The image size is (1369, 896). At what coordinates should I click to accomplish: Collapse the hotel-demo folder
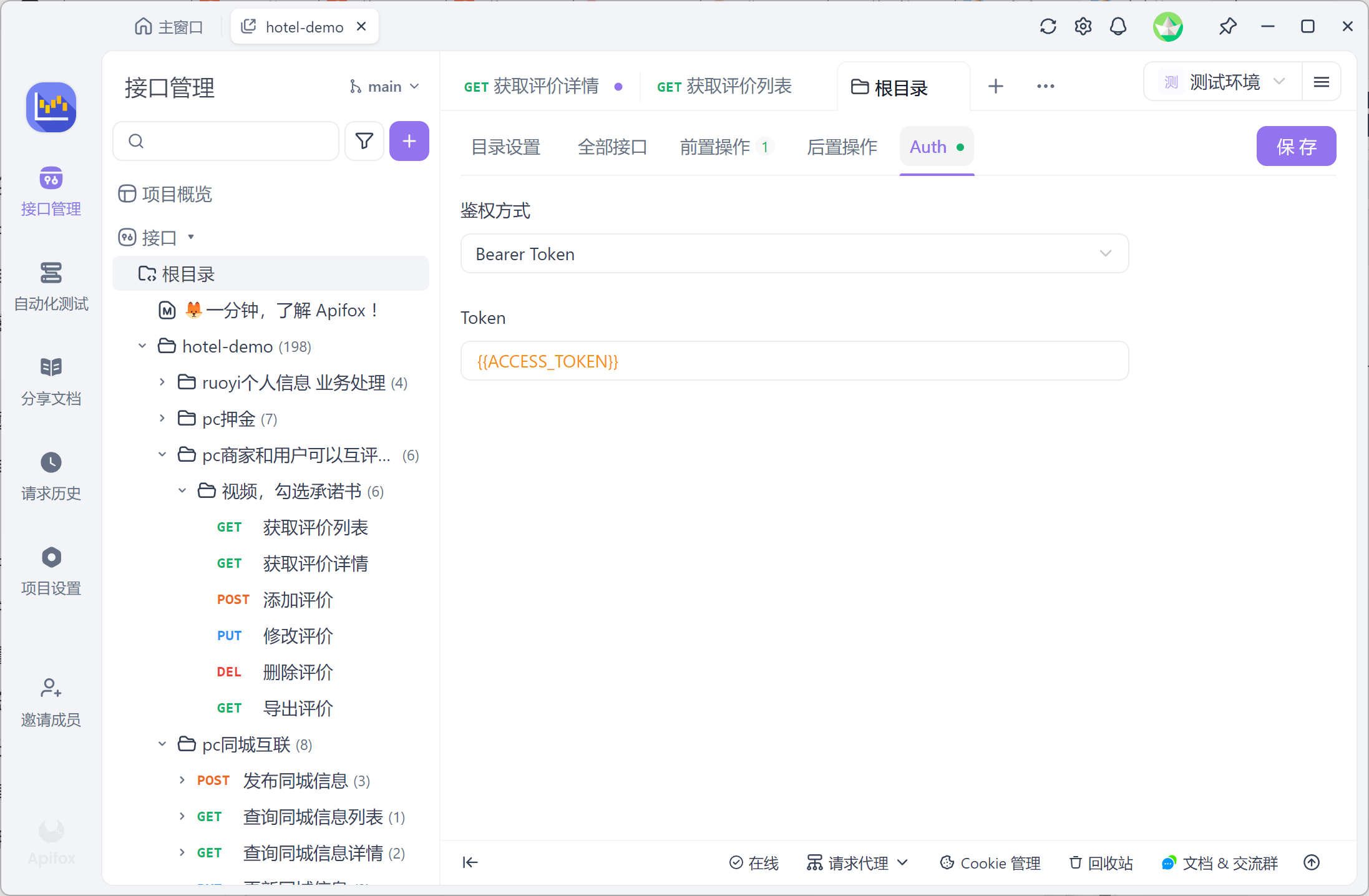pyautogui.click(x=142, y=346)
